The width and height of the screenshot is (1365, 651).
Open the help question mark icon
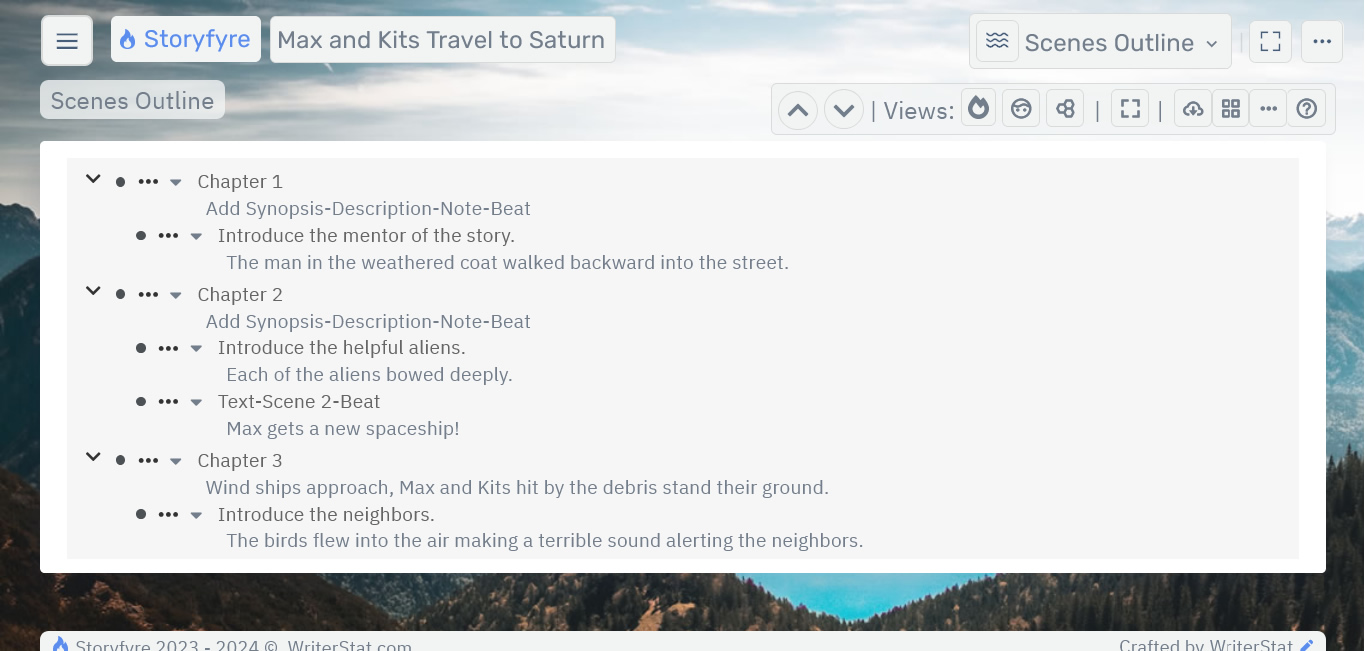pyautogui.click(x=1306, y=109)
